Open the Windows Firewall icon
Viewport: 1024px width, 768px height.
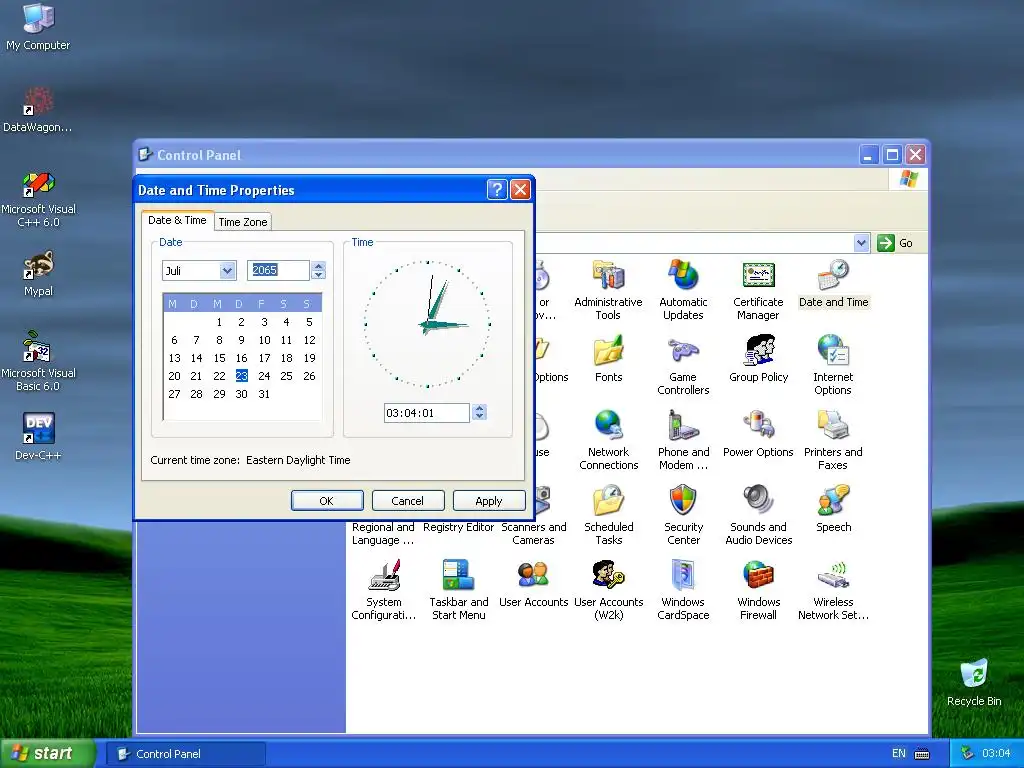[758, 575]
